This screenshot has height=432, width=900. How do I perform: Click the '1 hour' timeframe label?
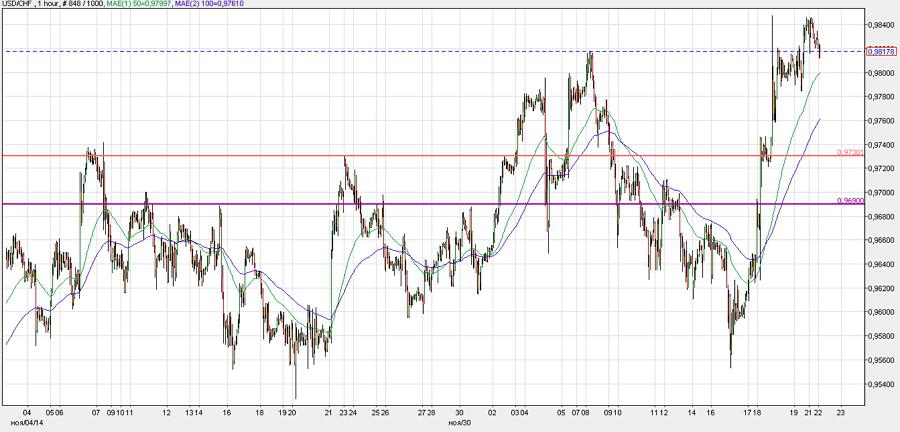(x=47, y=3)
